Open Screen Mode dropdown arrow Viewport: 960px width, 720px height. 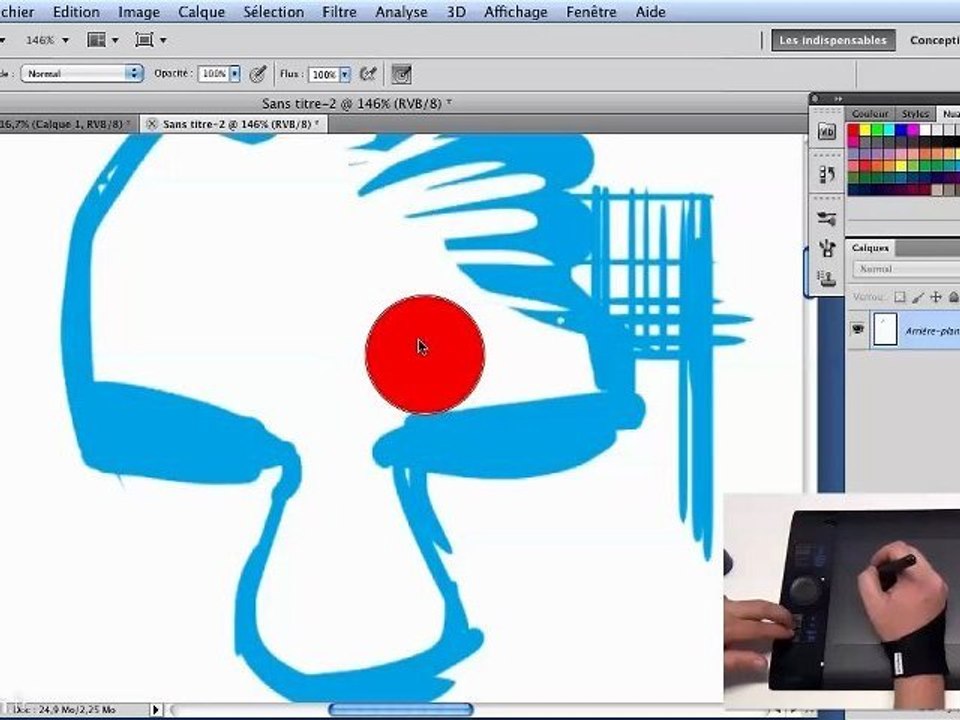pyautogui.click(x=163, y=40)
